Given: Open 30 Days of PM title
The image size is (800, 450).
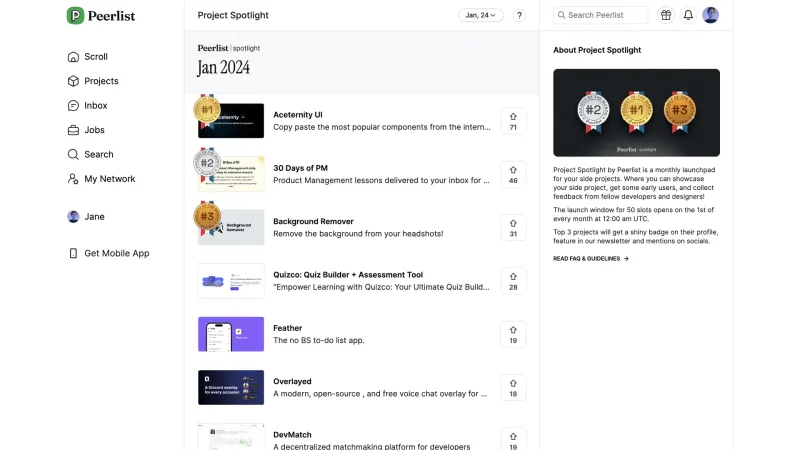Looking at the screenshot, I should tap(301, 168).
